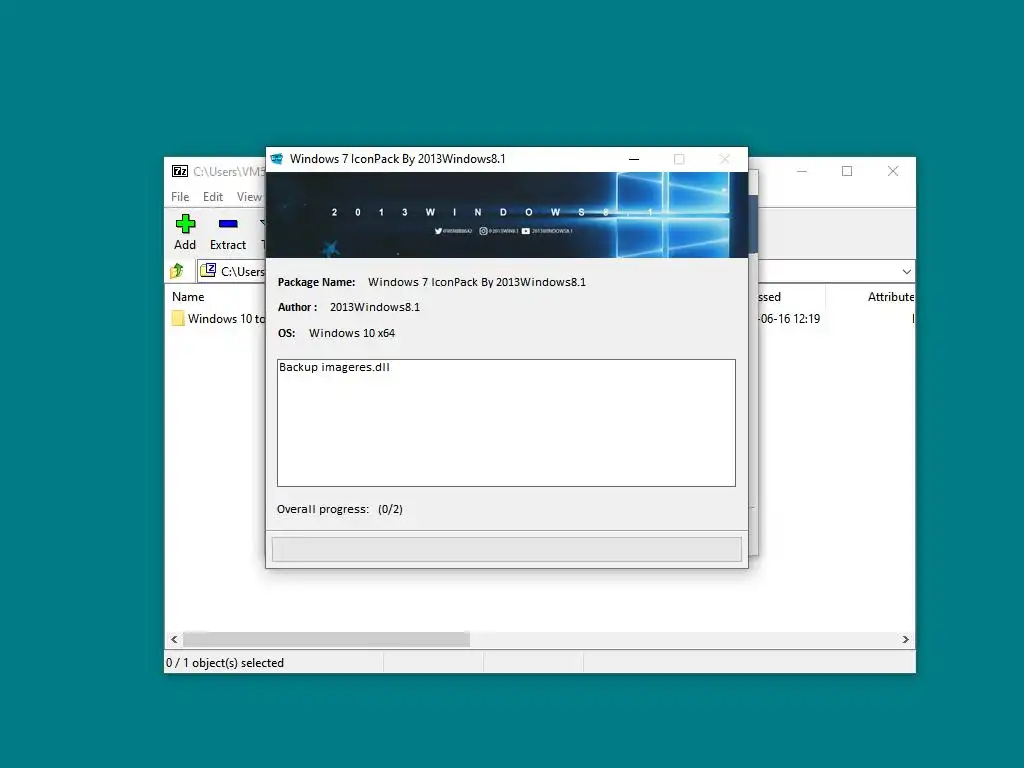Click the 'Windows 10 x64' OS value text

352,333
